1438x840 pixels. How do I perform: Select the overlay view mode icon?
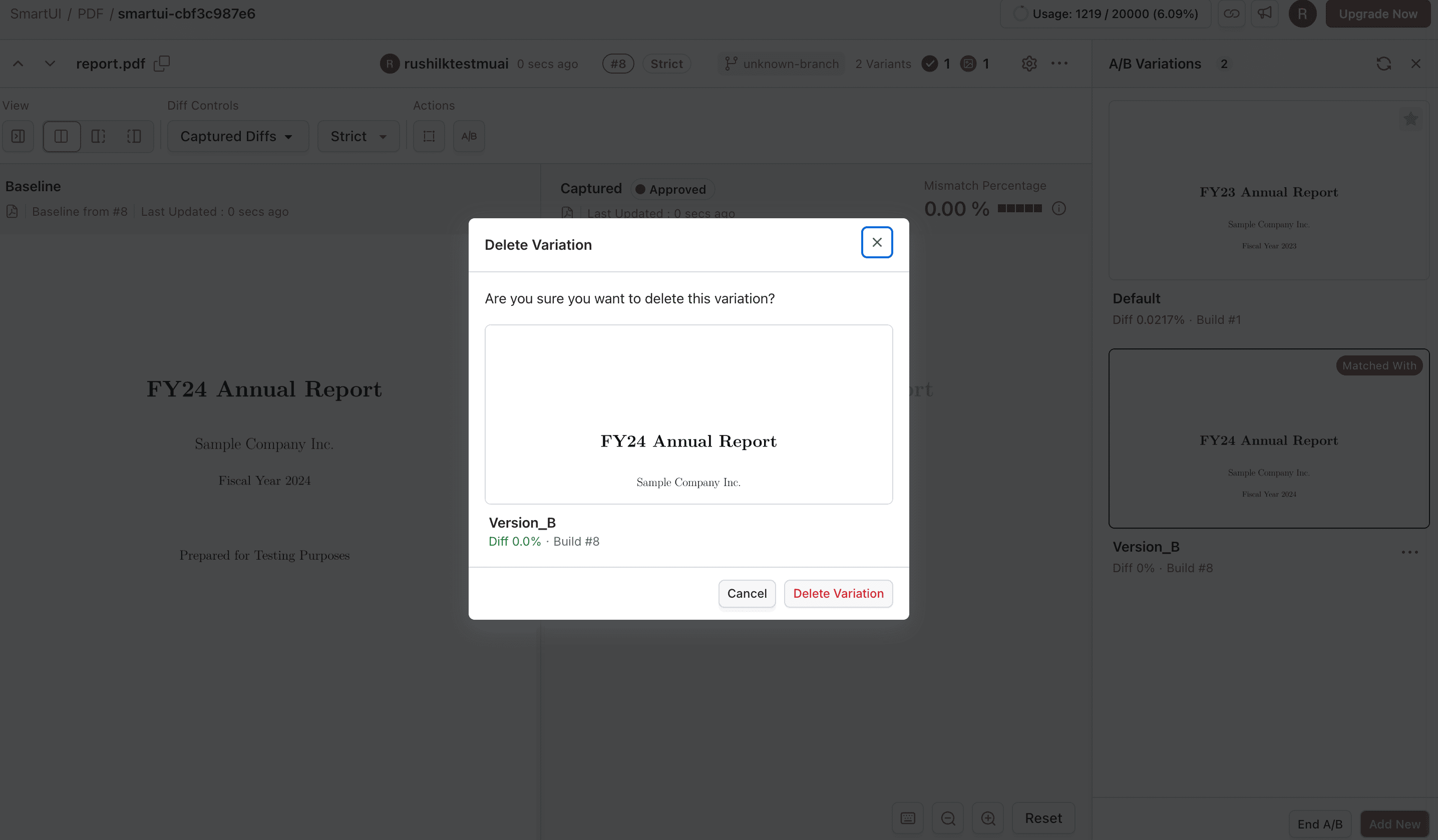click(134, 136)
